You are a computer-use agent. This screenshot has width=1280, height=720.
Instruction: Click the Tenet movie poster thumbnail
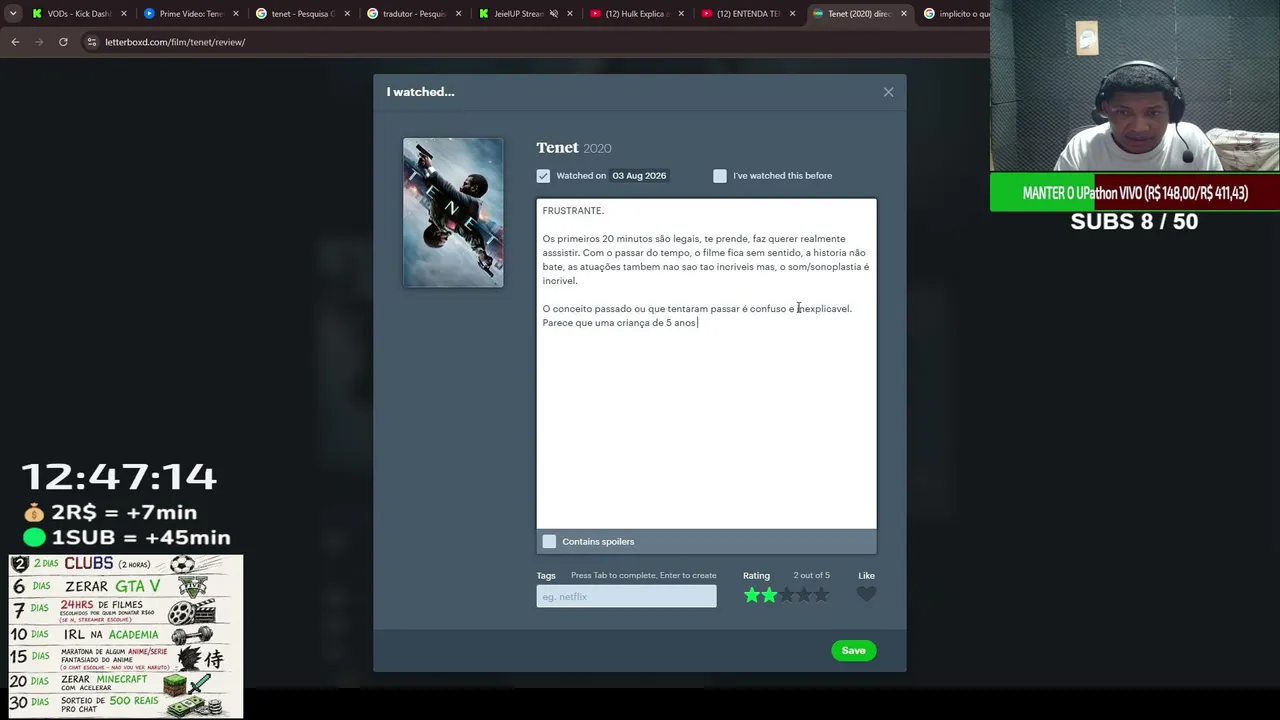pos(453,213)
